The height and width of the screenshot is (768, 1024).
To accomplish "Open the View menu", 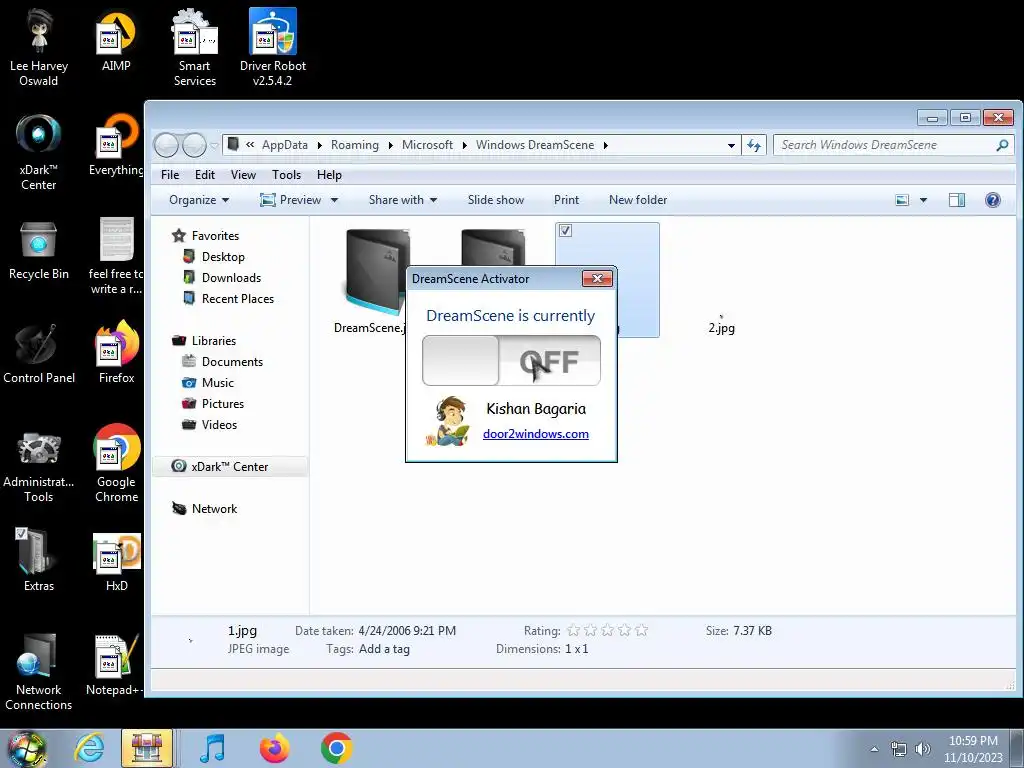I will [243, 175].
